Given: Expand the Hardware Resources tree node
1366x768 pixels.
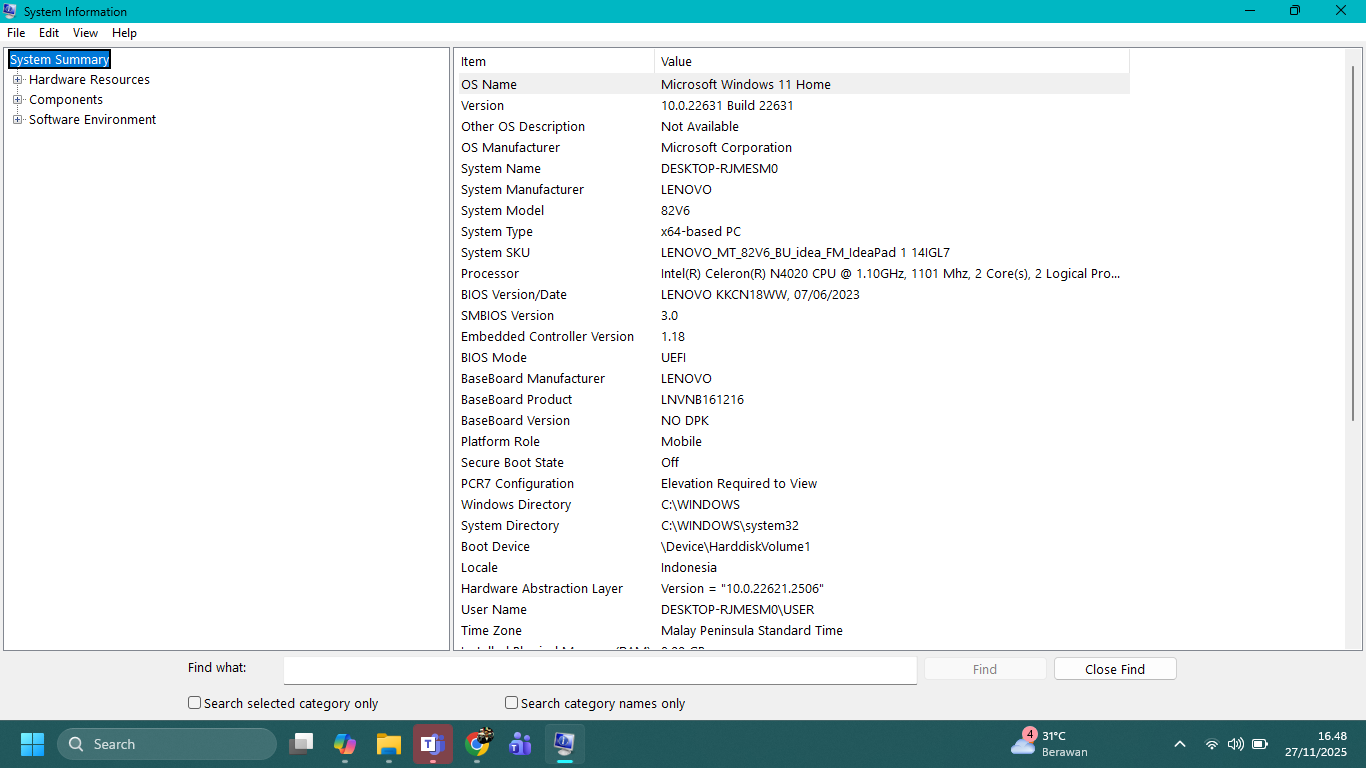Looking at the screenshot, I should tap(18, 79).
